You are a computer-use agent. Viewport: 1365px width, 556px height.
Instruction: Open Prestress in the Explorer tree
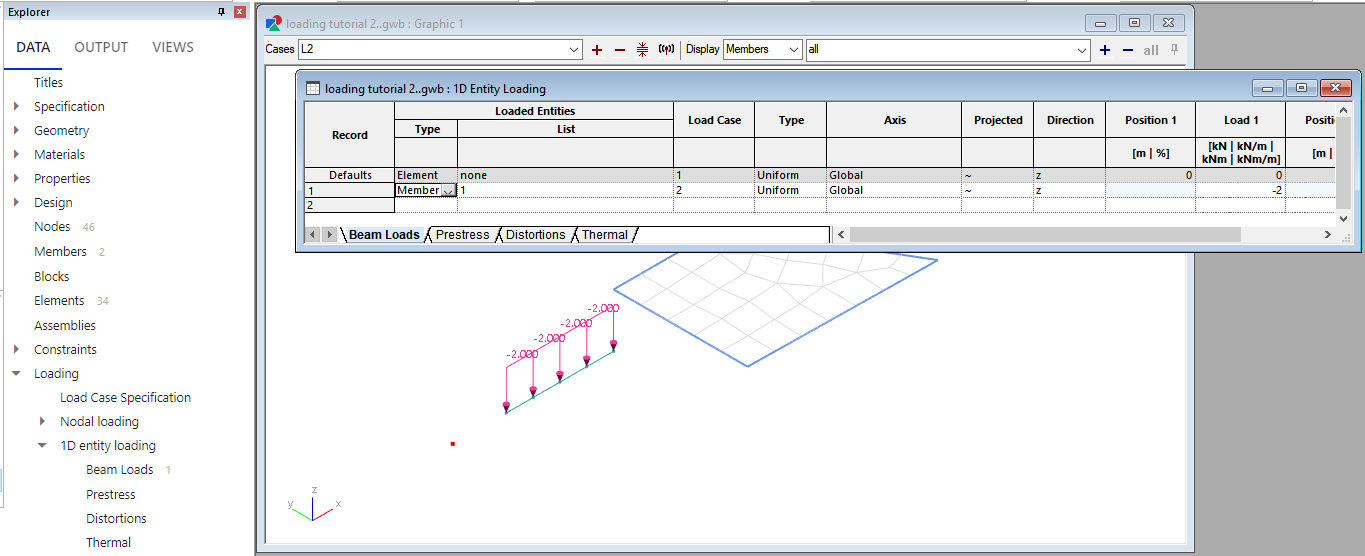click(111, 494)
